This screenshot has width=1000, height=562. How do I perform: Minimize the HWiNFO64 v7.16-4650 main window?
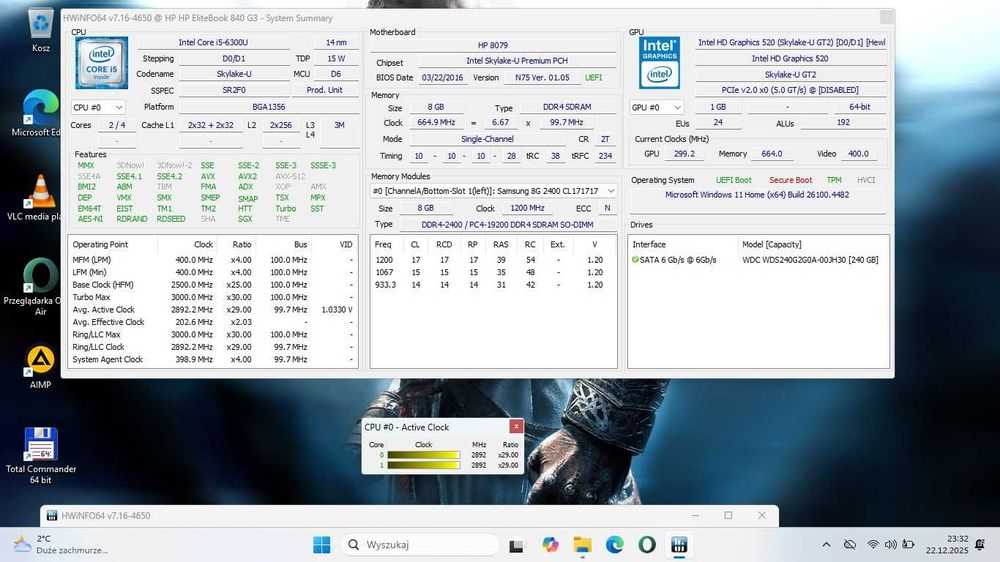(x=695, y=515)
